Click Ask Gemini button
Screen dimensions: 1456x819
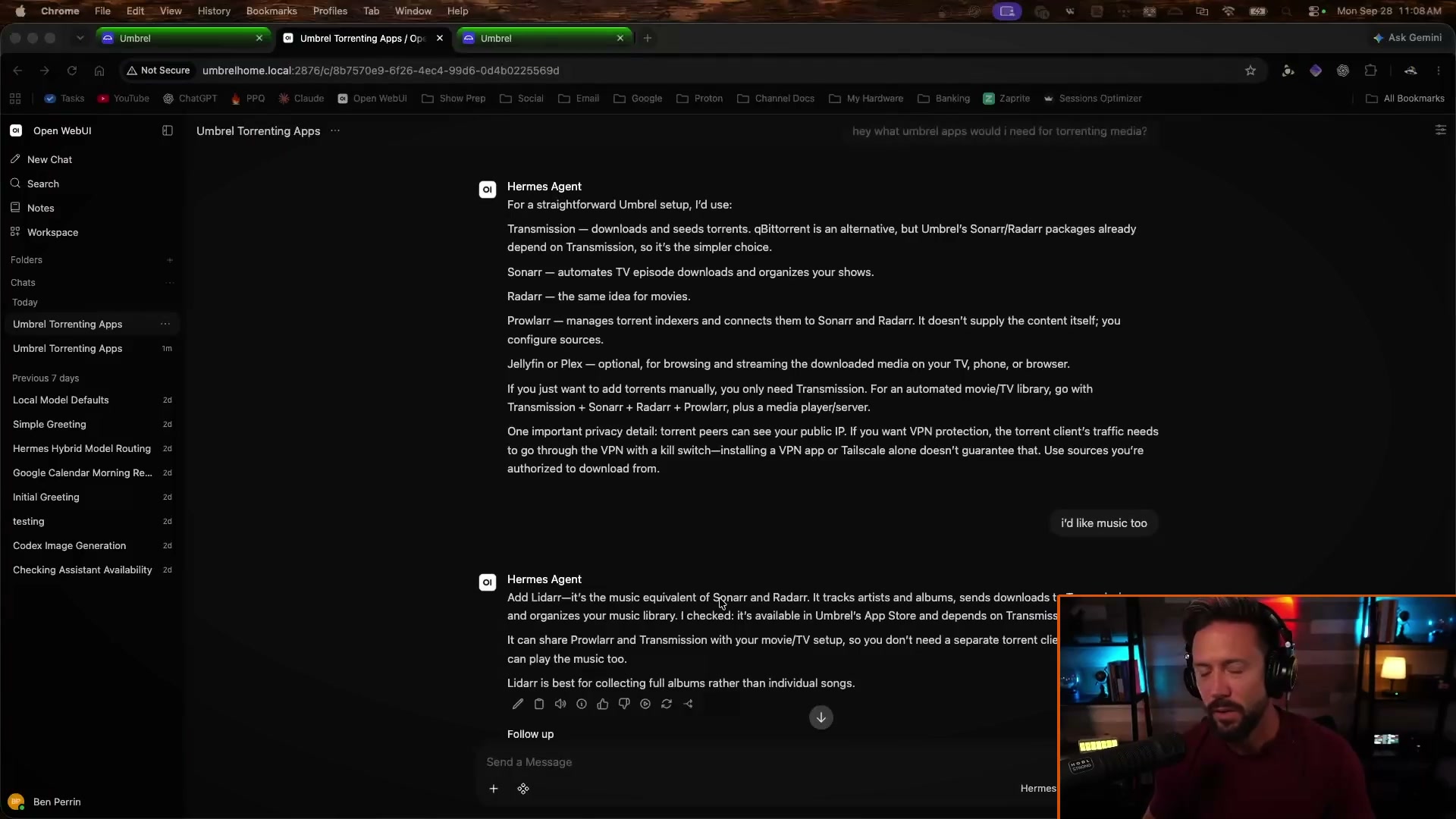tap(1407, 38)
